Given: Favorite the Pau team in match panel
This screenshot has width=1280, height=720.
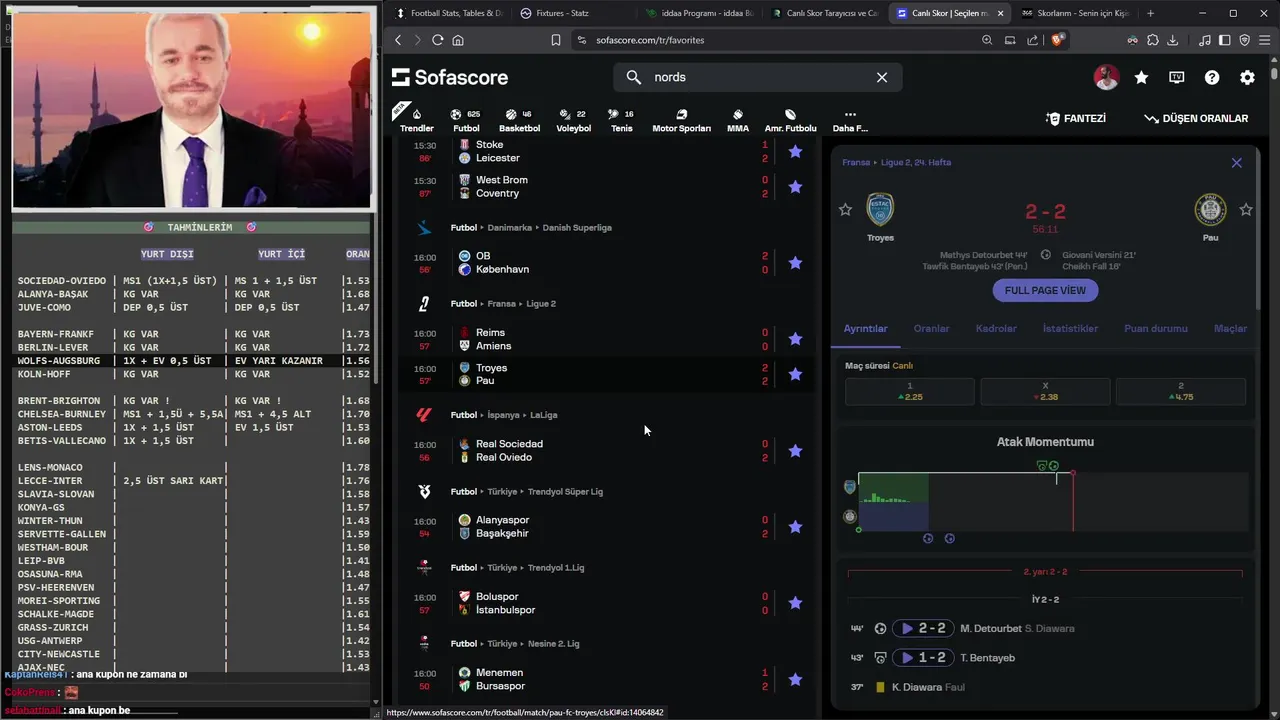Looking at the screenshot, I should coord(1246,209).
